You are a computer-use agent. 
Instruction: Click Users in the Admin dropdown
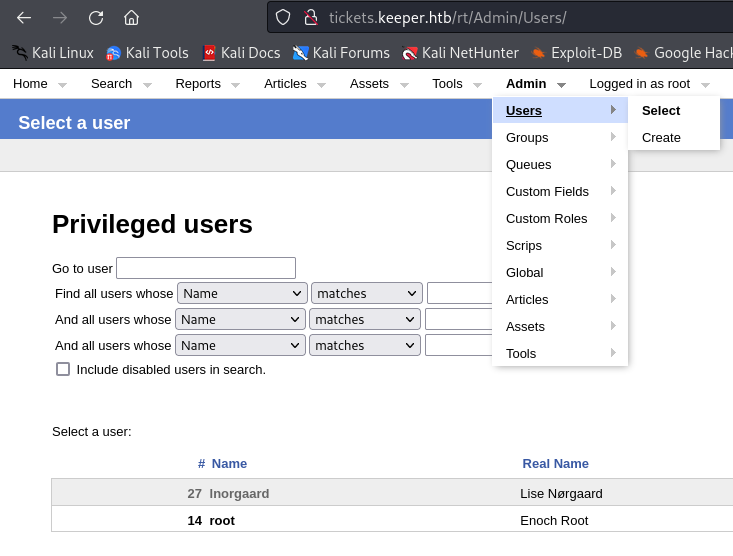point(560,110)
